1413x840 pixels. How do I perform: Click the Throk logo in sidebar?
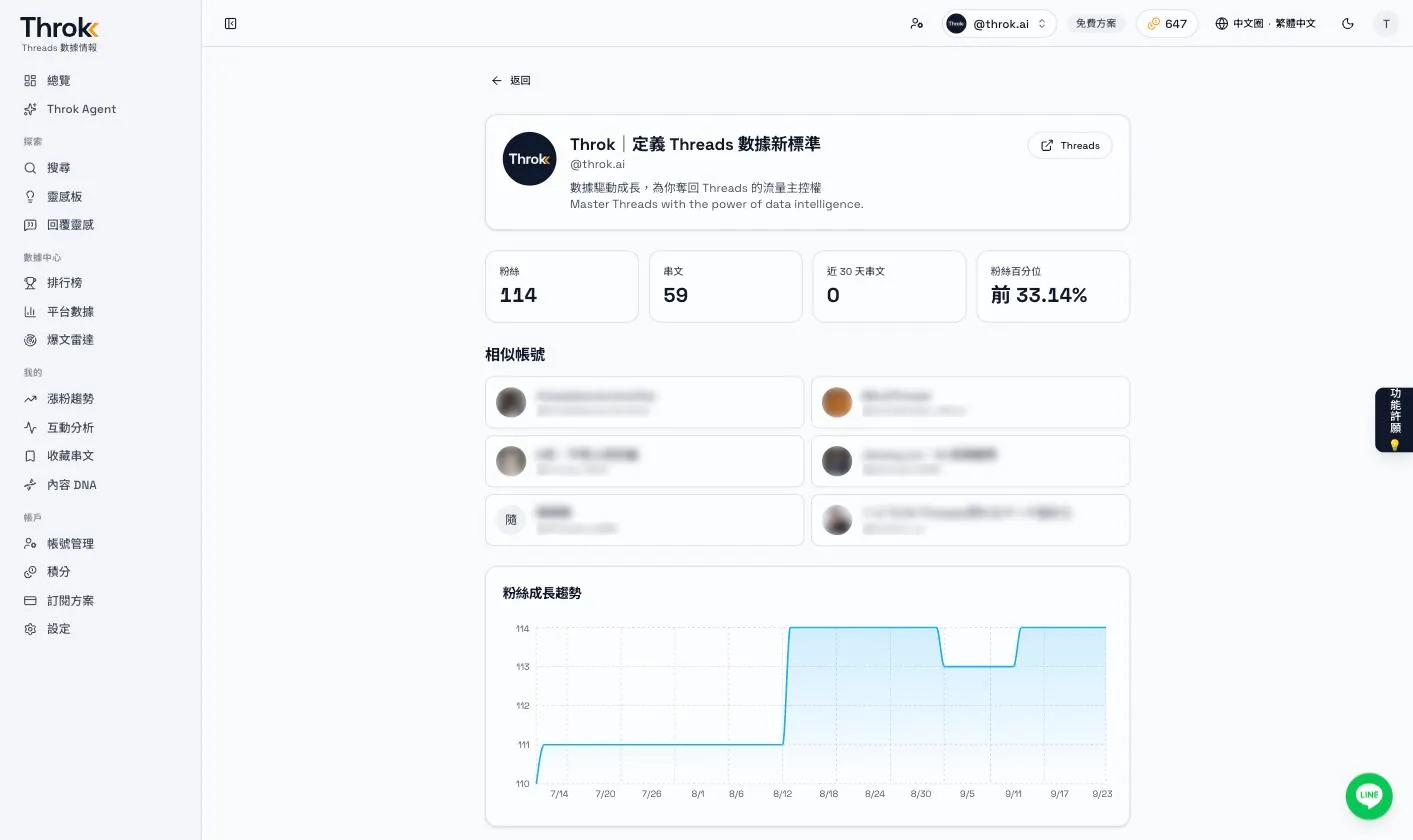pos(60,28)
